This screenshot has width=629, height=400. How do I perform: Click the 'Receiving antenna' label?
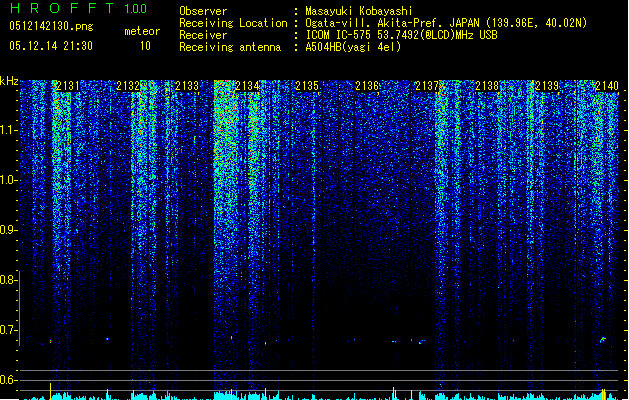point(230,47)
